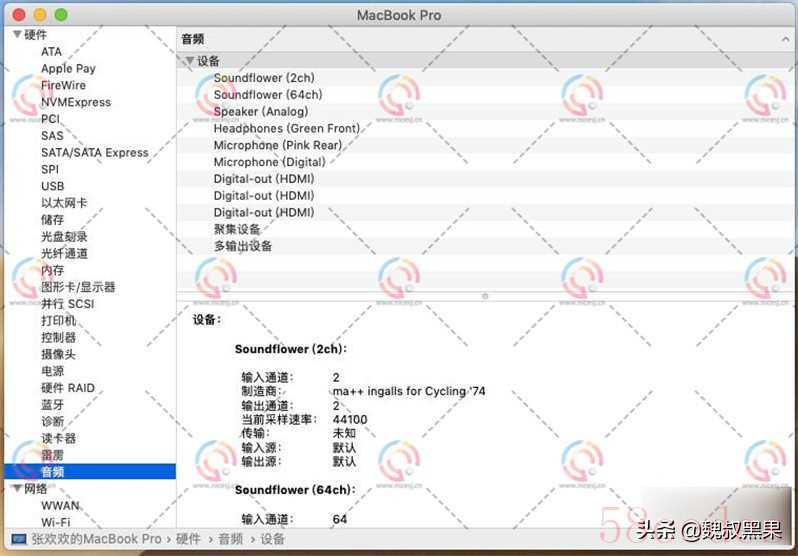Select 储存 in the sidebar
The height and width of the screenshot is (556, 798).
tap(52, 219)
